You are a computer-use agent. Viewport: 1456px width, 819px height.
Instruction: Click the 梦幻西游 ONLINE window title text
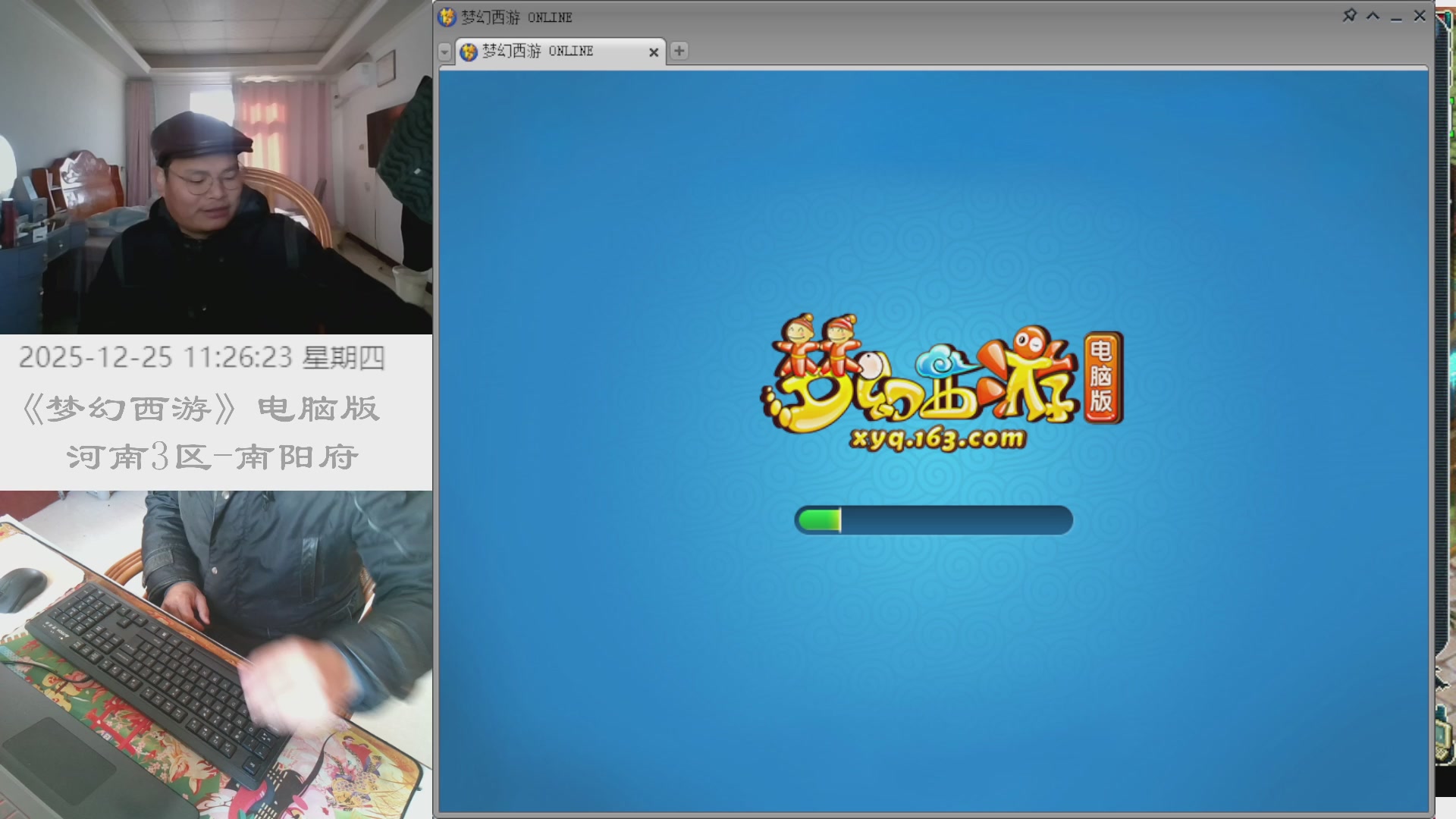click(517, 17)
